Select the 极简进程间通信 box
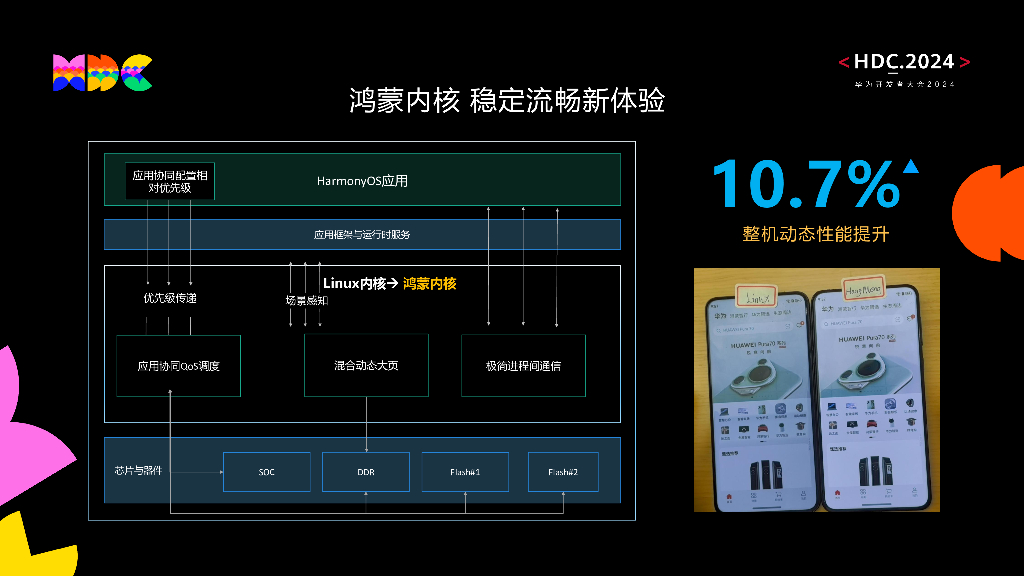Image resolution: width=1024 pixels, height=576 pixels. point(523,366)
